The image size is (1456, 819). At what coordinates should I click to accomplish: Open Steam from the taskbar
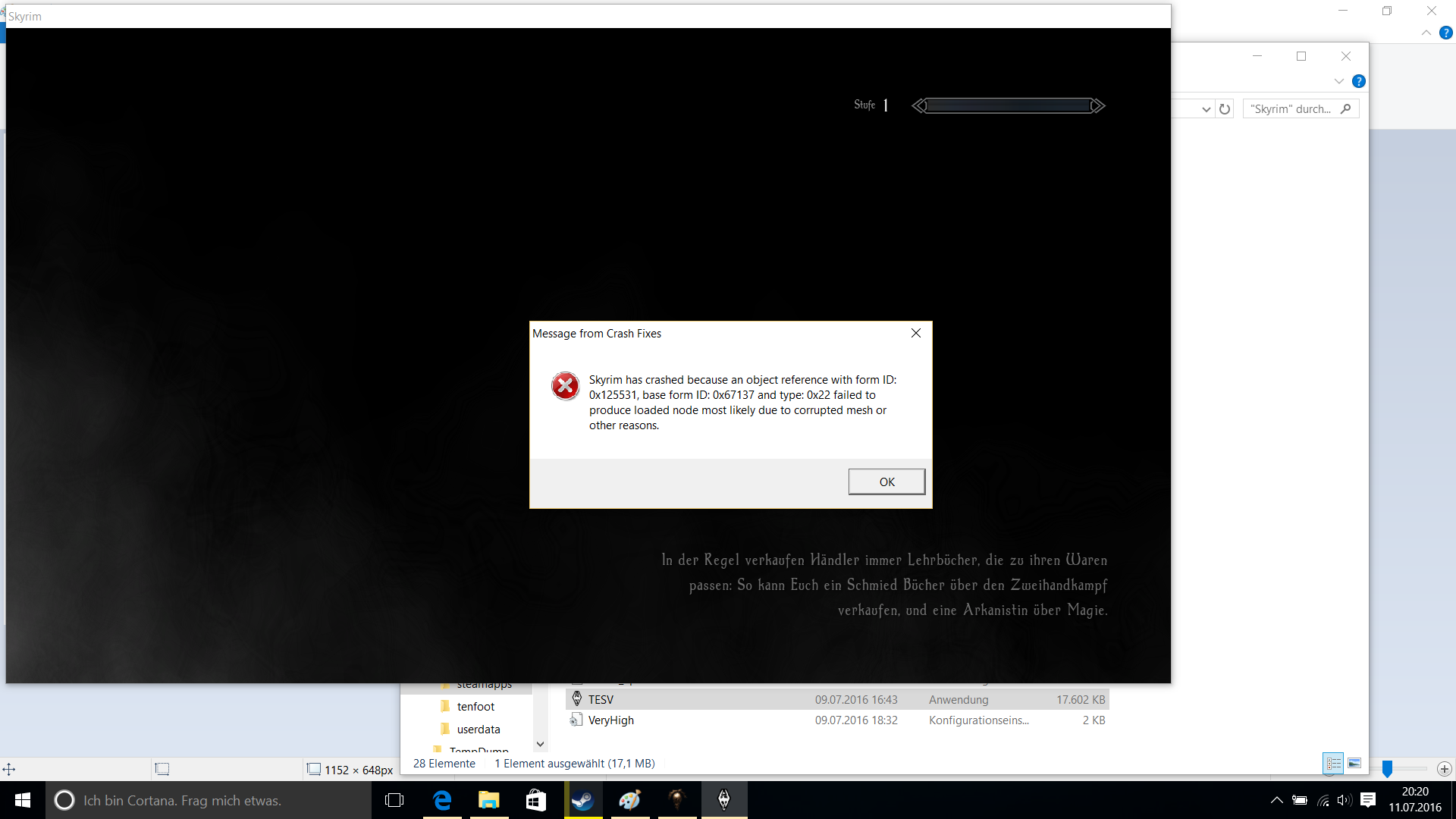pos(583,800)
